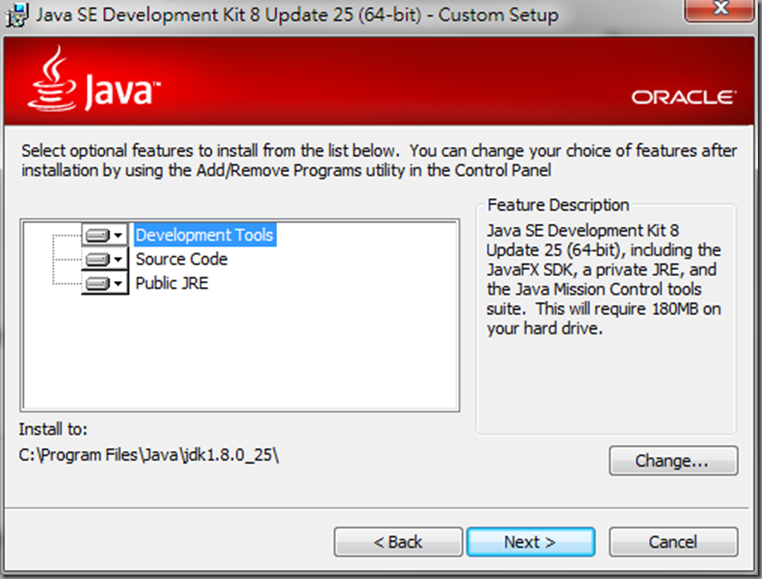Close the Custom Setup window

click(719, 9)
